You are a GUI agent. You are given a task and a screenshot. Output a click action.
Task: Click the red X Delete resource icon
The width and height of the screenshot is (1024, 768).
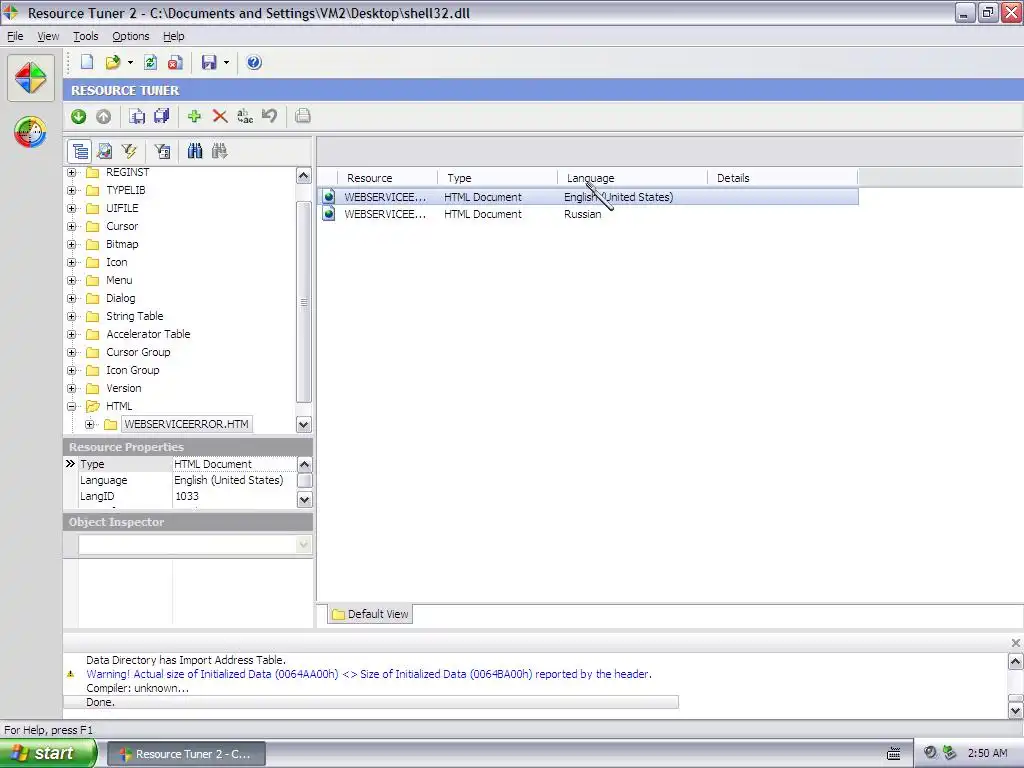click(220, 116)
